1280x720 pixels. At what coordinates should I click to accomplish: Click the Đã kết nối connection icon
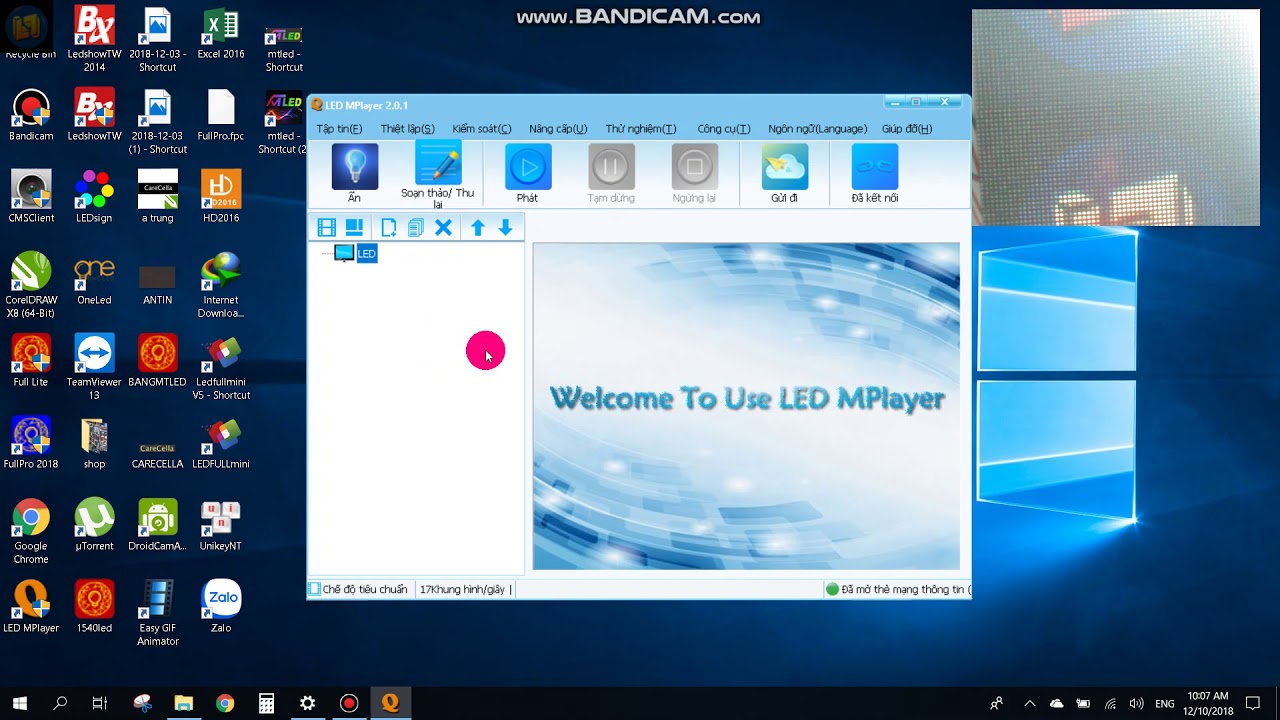[x=875, y=167]
